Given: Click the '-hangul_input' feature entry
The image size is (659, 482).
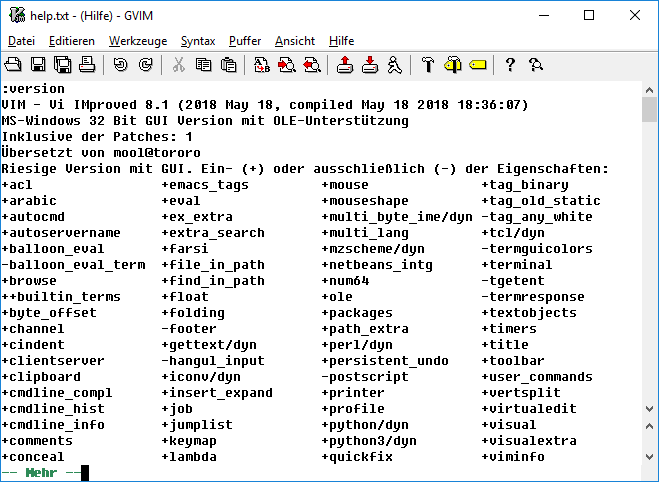Looking at the screenshot, I should 213,361.
